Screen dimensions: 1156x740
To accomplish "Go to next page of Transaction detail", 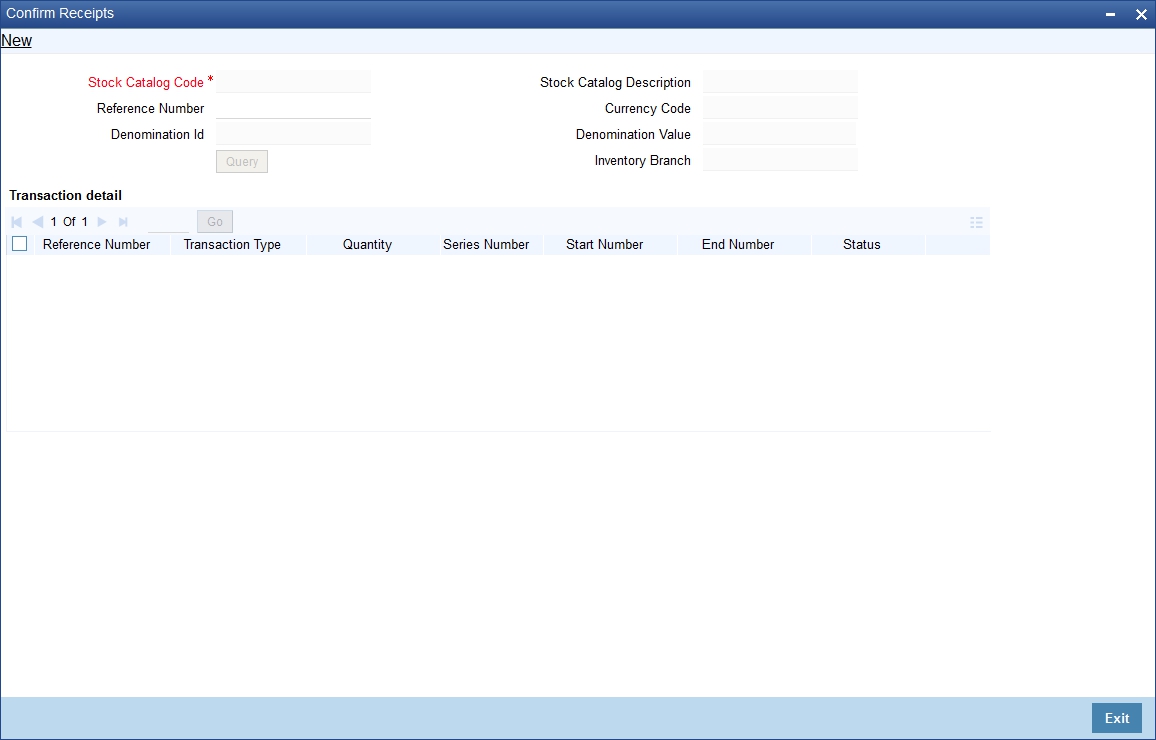I will (102, 222).
